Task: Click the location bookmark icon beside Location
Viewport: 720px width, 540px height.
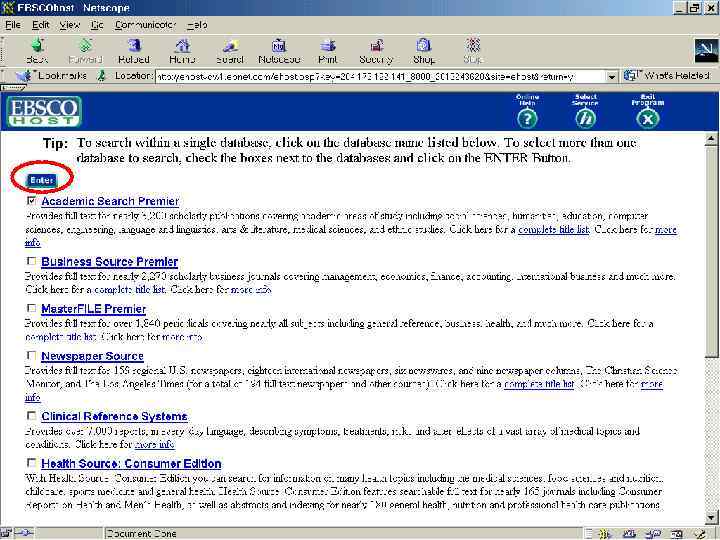Action: pyautogui.click(x=102, y=76)
